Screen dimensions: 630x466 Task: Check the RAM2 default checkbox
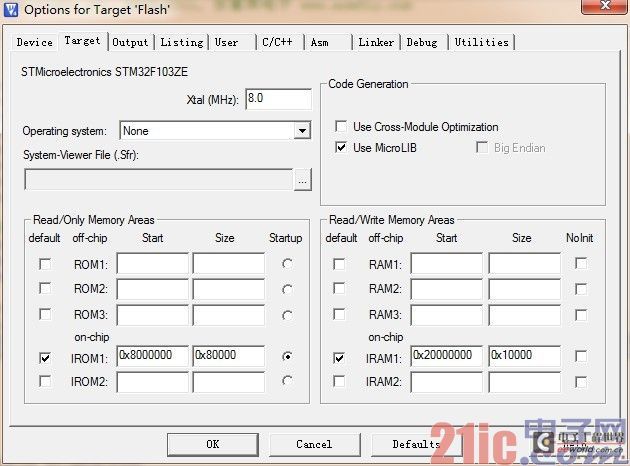pyautogui.click(x=339, y=288)
